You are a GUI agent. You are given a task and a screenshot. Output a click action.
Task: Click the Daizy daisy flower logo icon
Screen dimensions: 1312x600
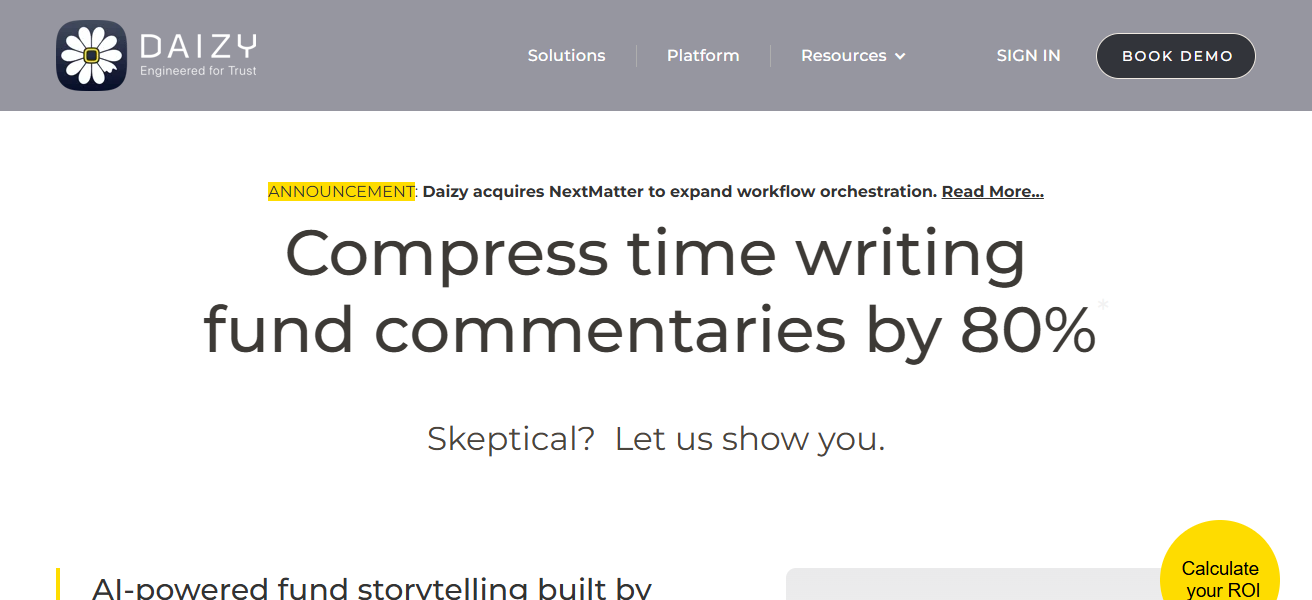tap(91, 56)
